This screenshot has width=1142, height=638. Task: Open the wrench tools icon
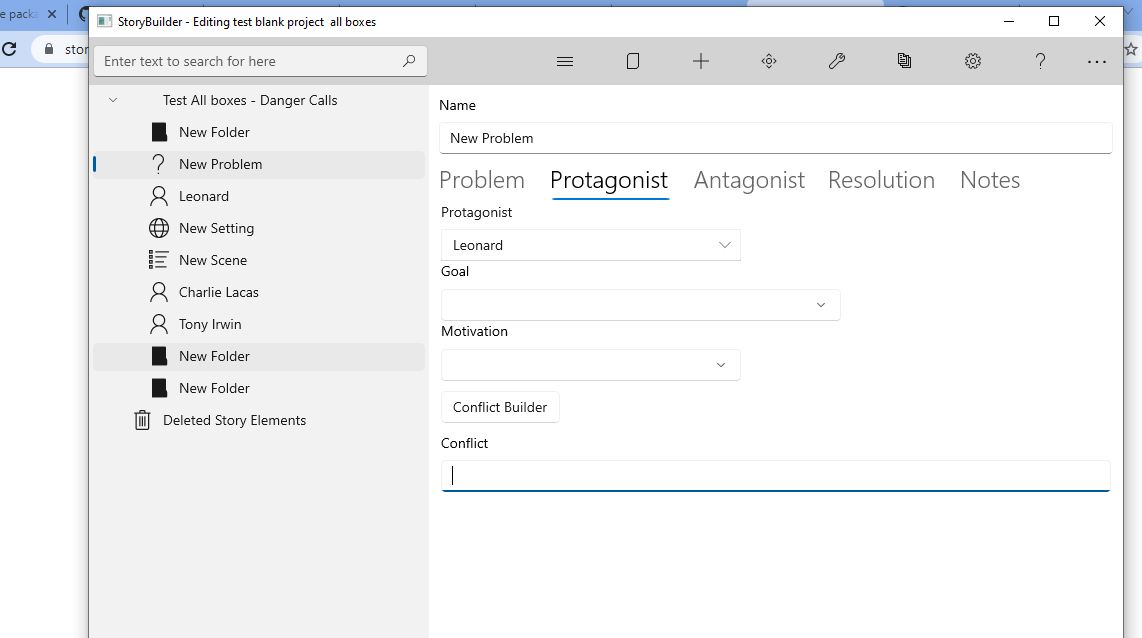point(837,61)
